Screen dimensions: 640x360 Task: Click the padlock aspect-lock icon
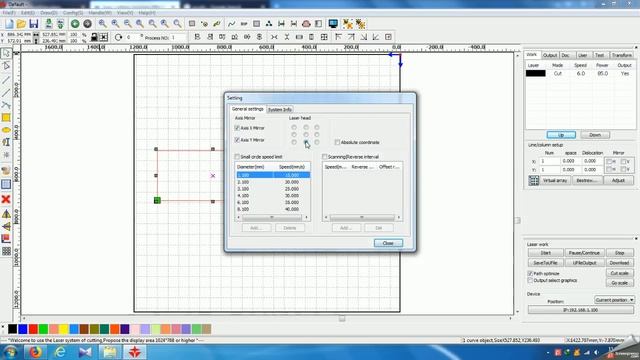point(94,37)
